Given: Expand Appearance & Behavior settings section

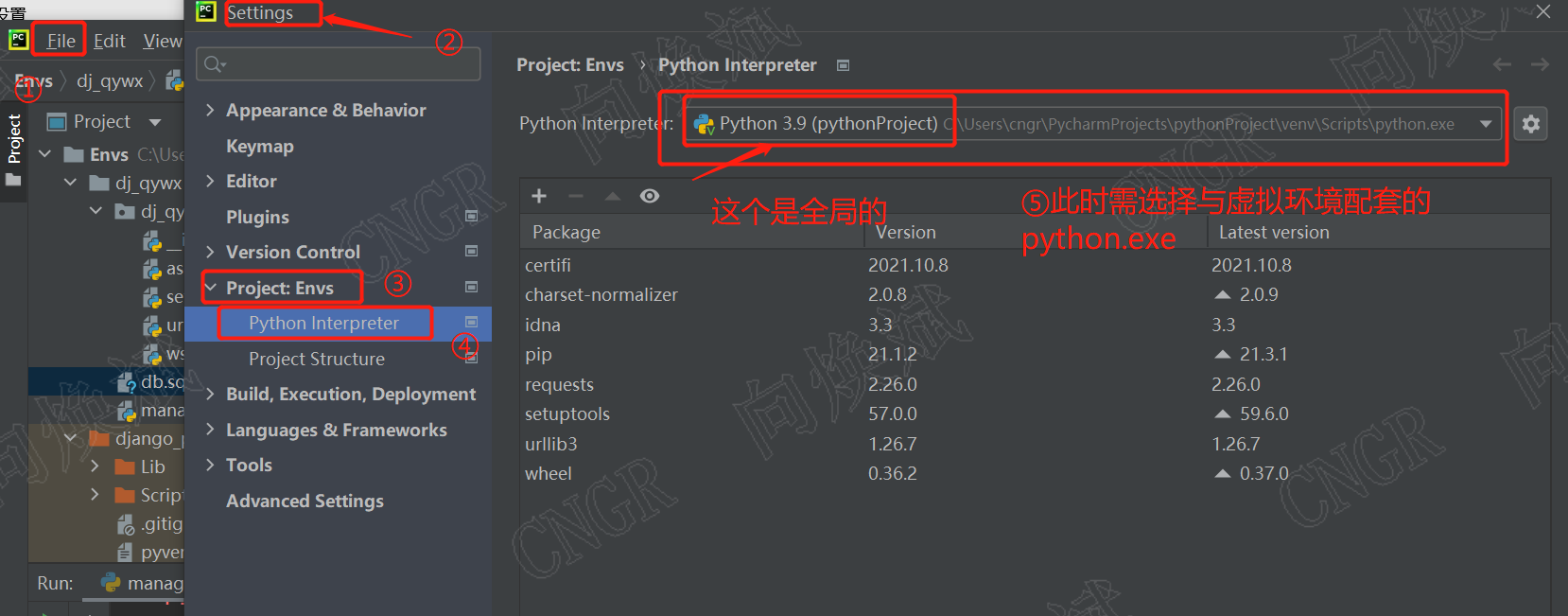Looking at the screenshot, I should click(210, 110).
